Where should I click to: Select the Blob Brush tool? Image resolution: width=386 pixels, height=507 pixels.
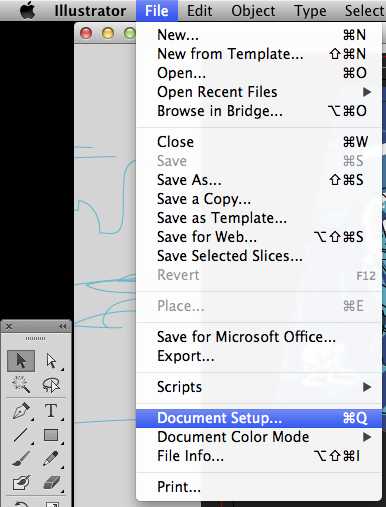pos(21,483)
